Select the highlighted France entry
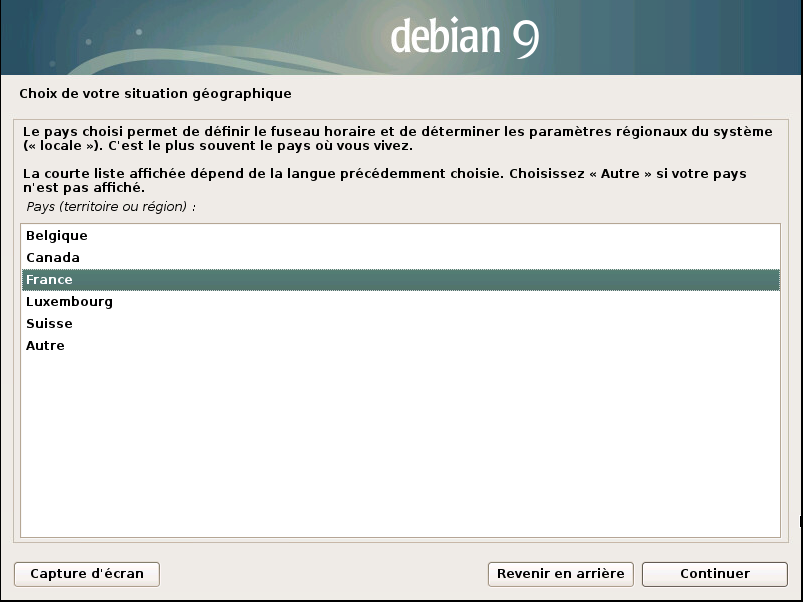The width and height of the screenshot is (803, 602). 400,280
